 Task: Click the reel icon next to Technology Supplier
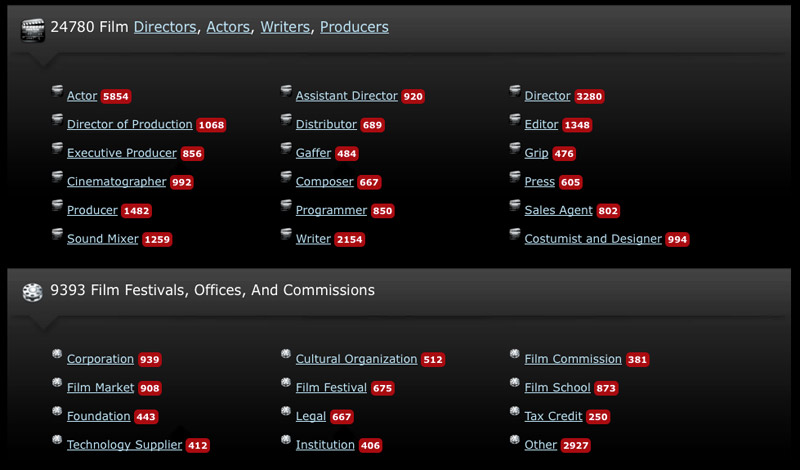click(x=57, y=442)
